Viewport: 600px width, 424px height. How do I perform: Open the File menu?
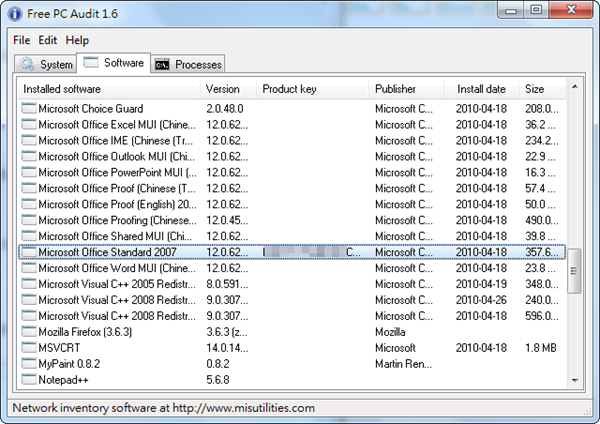click(21, 40)
